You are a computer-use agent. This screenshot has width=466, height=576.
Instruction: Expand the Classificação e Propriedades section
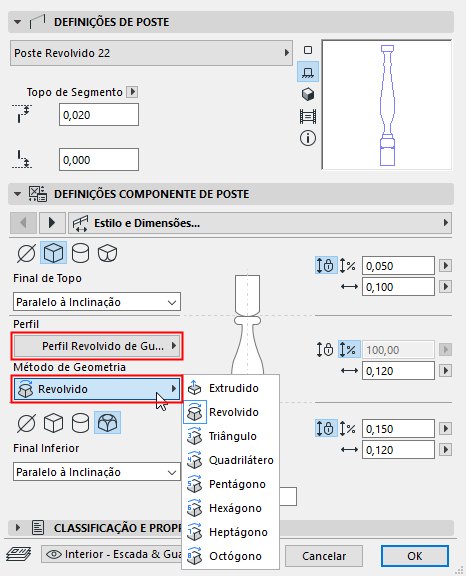pos(18,528)
